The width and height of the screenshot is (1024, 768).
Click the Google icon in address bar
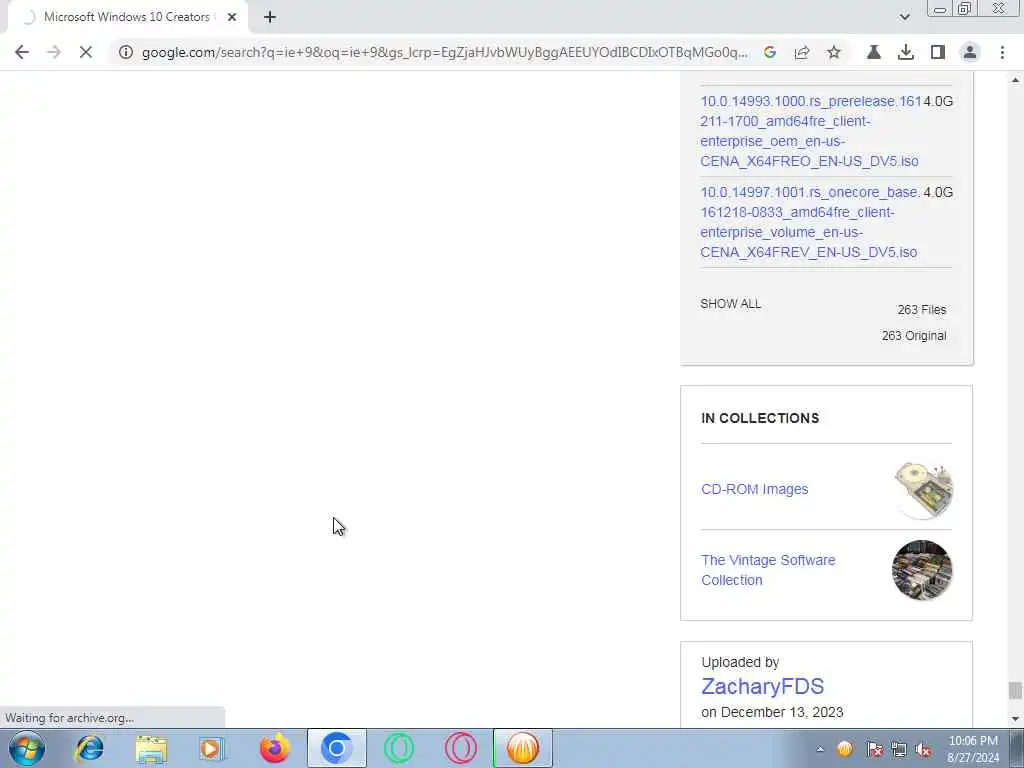[770, 52]
